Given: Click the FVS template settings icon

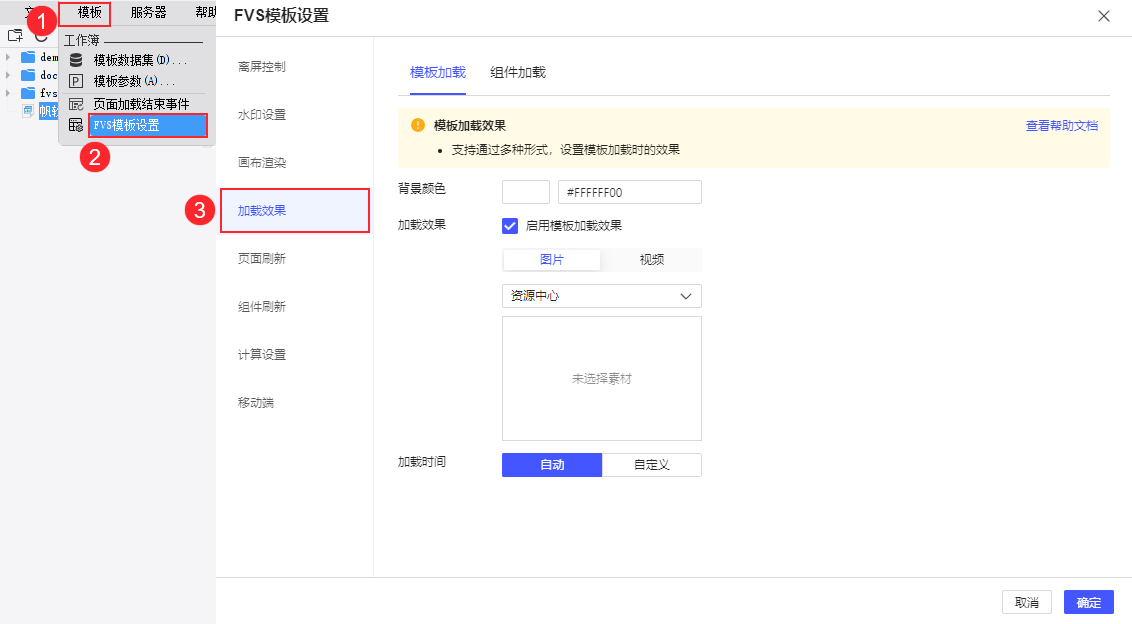Looking at the screenshot, I should [76, 125].
